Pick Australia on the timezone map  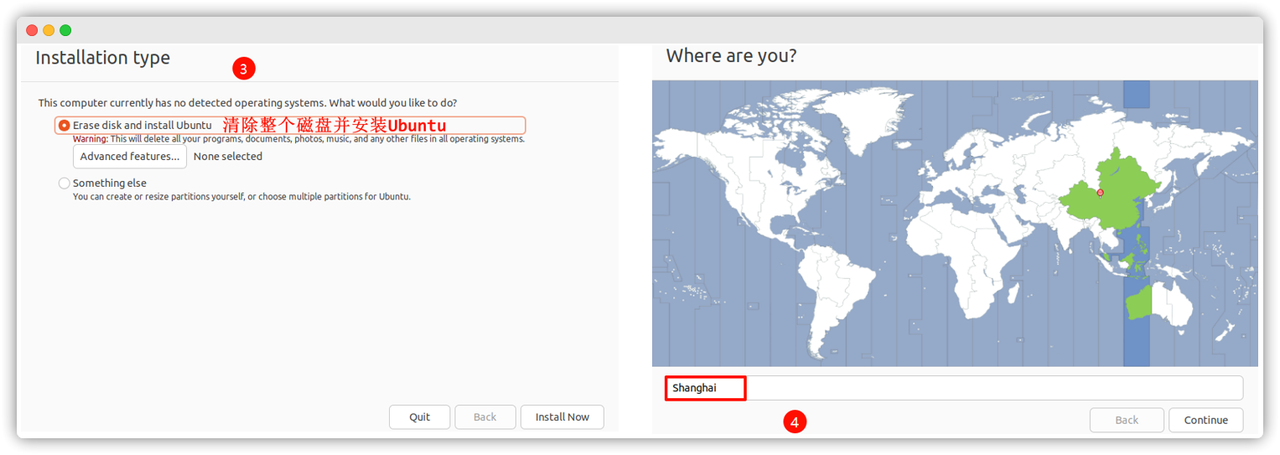coord(1160,303)
